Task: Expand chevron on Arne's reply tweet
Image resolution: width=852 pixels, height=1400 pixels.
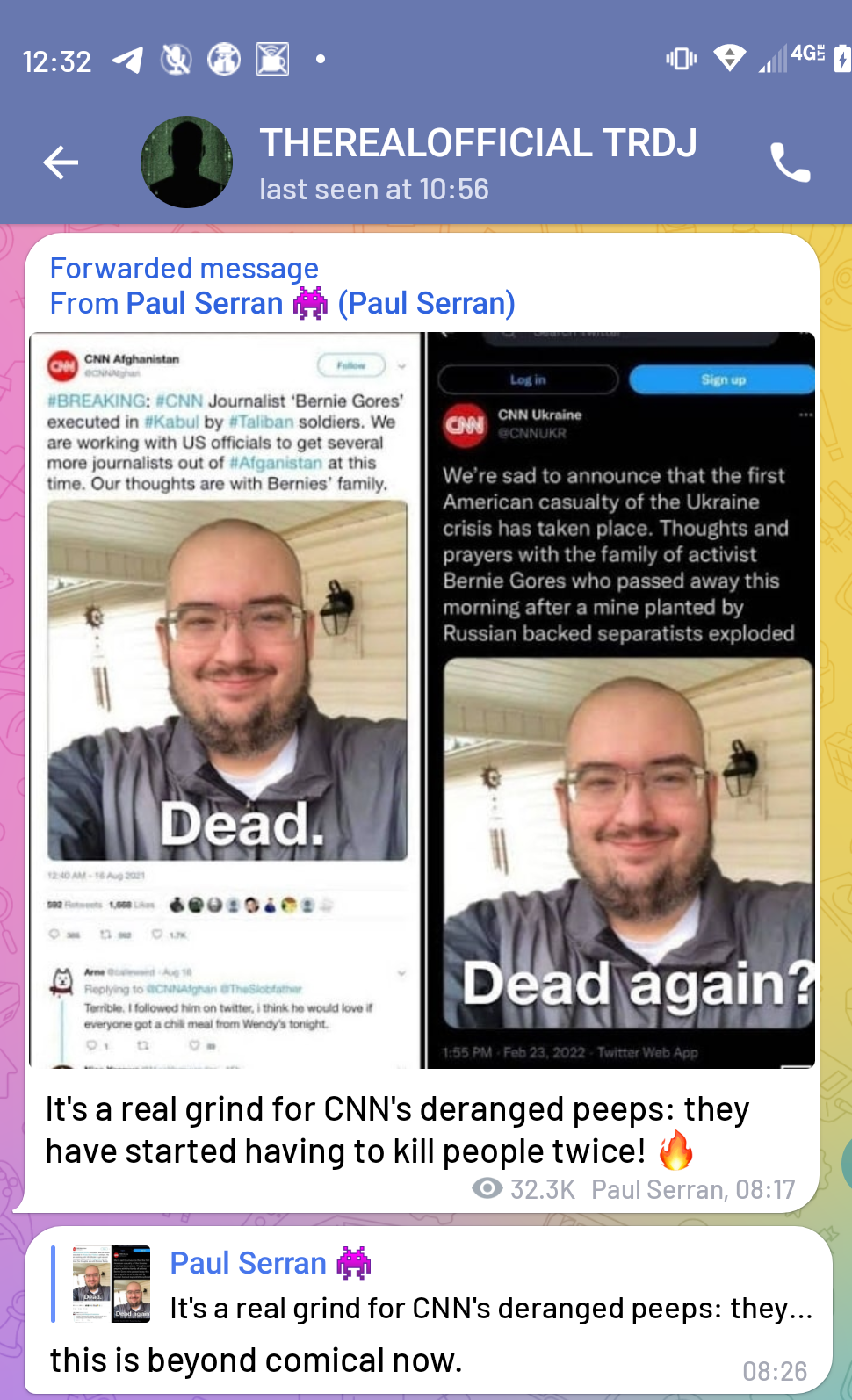Action: coord(402,973)
